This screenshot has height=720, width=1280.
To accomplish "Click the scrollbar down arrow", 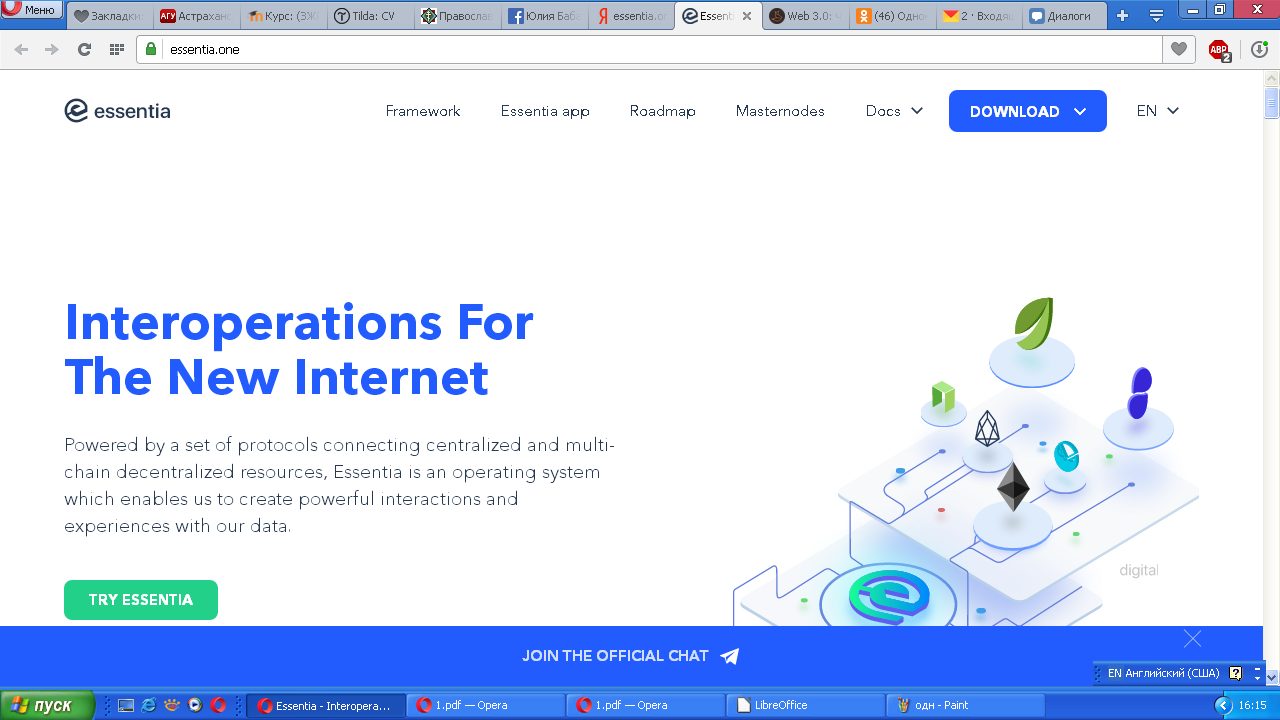I will pos(1272,677).
